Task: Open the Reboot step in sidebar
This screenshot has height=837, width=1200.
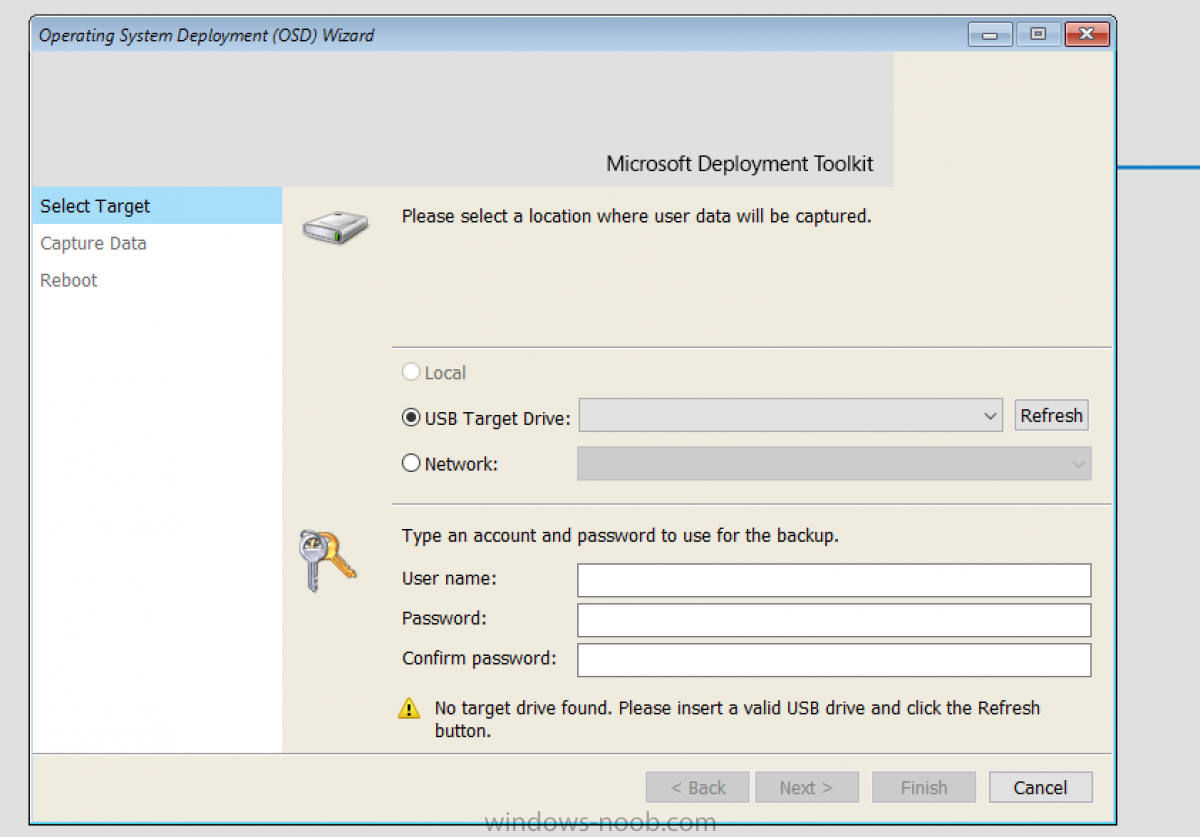Action: [x=69, y=280]
